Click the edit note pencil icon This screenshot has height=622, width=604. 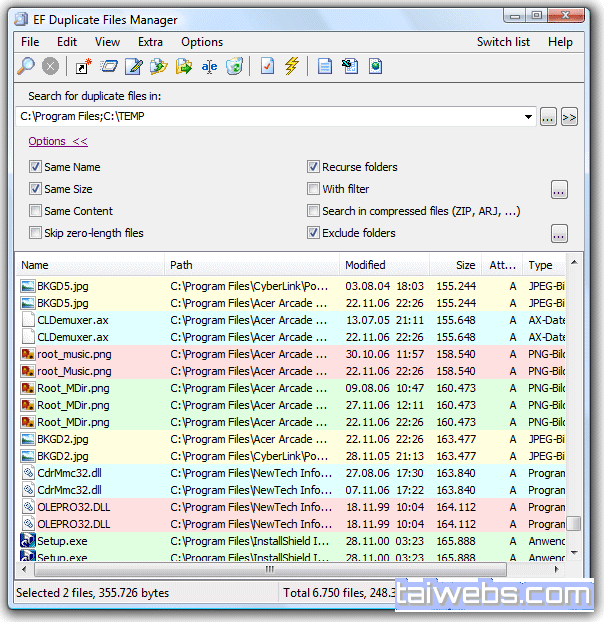coord(134,67)
